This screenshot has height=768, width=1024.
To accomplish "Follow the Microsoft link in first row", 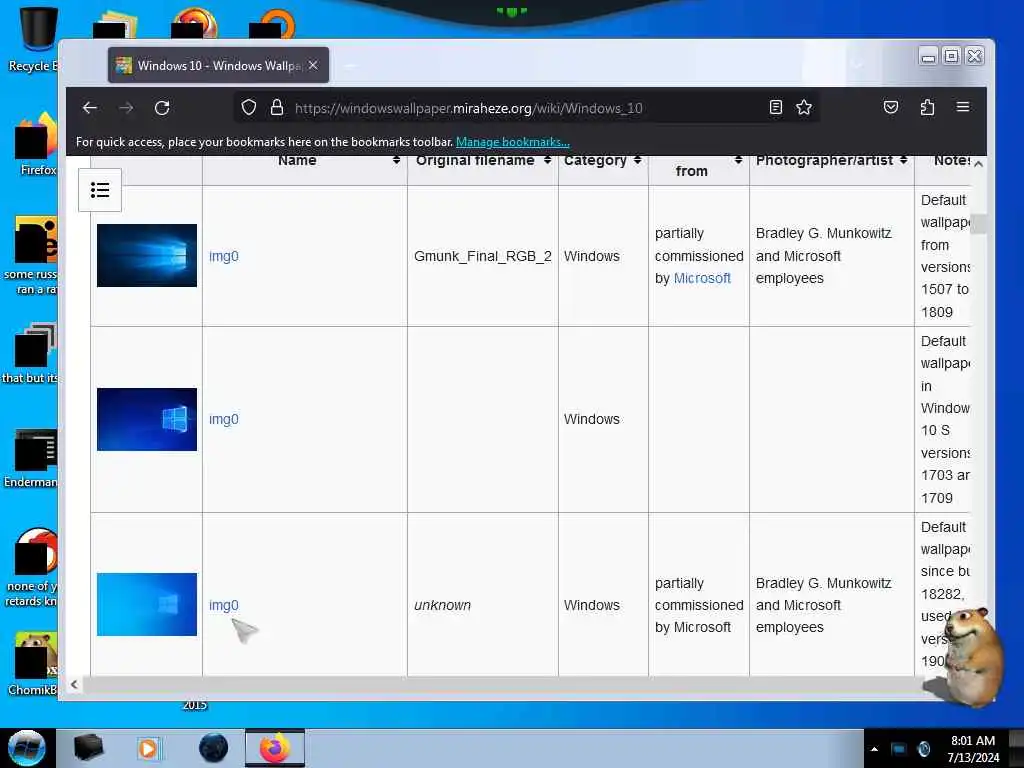I will click(702, 278).
